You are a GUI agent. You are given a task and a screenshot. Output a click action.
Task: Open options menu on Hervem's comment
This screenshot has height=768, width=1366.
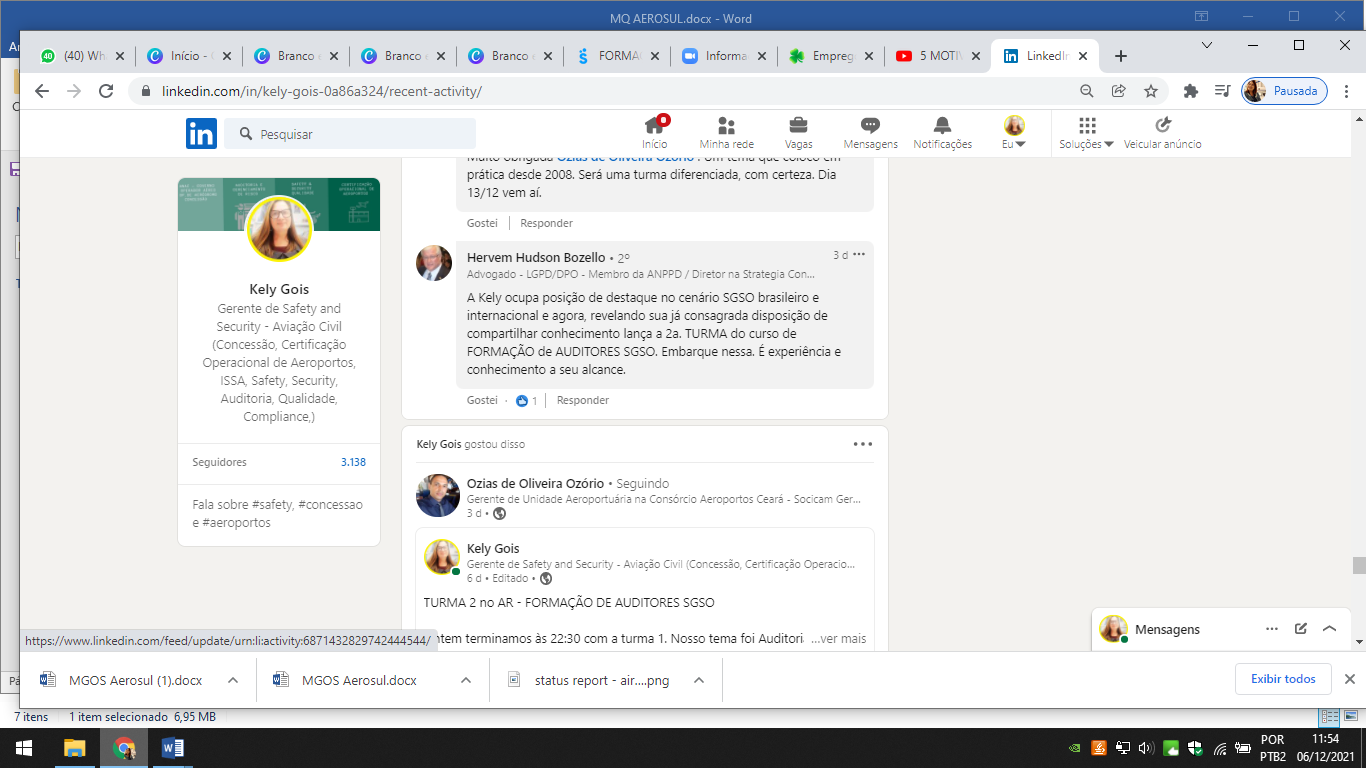point(859,255)
